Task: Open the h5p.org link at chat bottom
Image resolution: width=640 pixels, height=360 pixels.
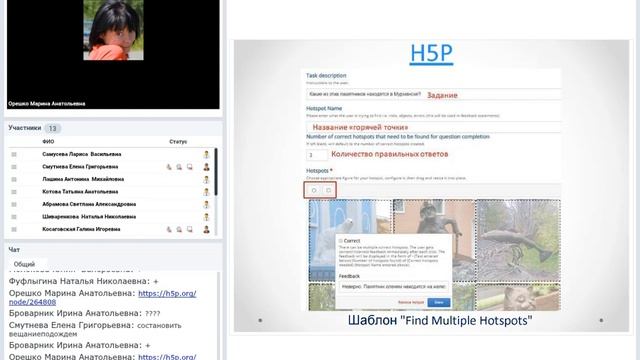Action: pyautogui.click(x=167, y=357)
